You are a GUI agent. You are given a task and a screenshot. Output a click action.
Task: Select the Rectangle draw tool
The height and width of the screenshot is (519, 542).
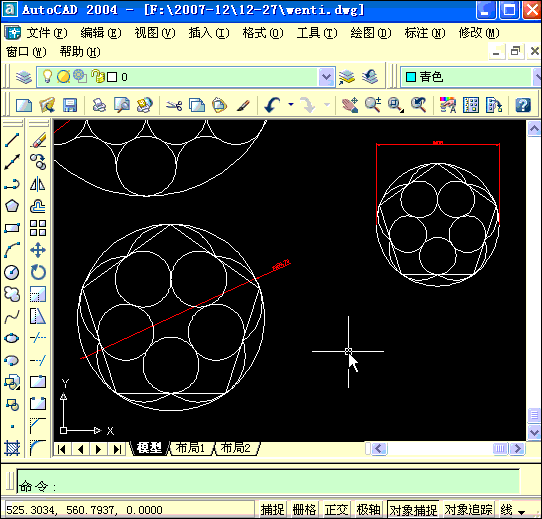pos(12,228)
